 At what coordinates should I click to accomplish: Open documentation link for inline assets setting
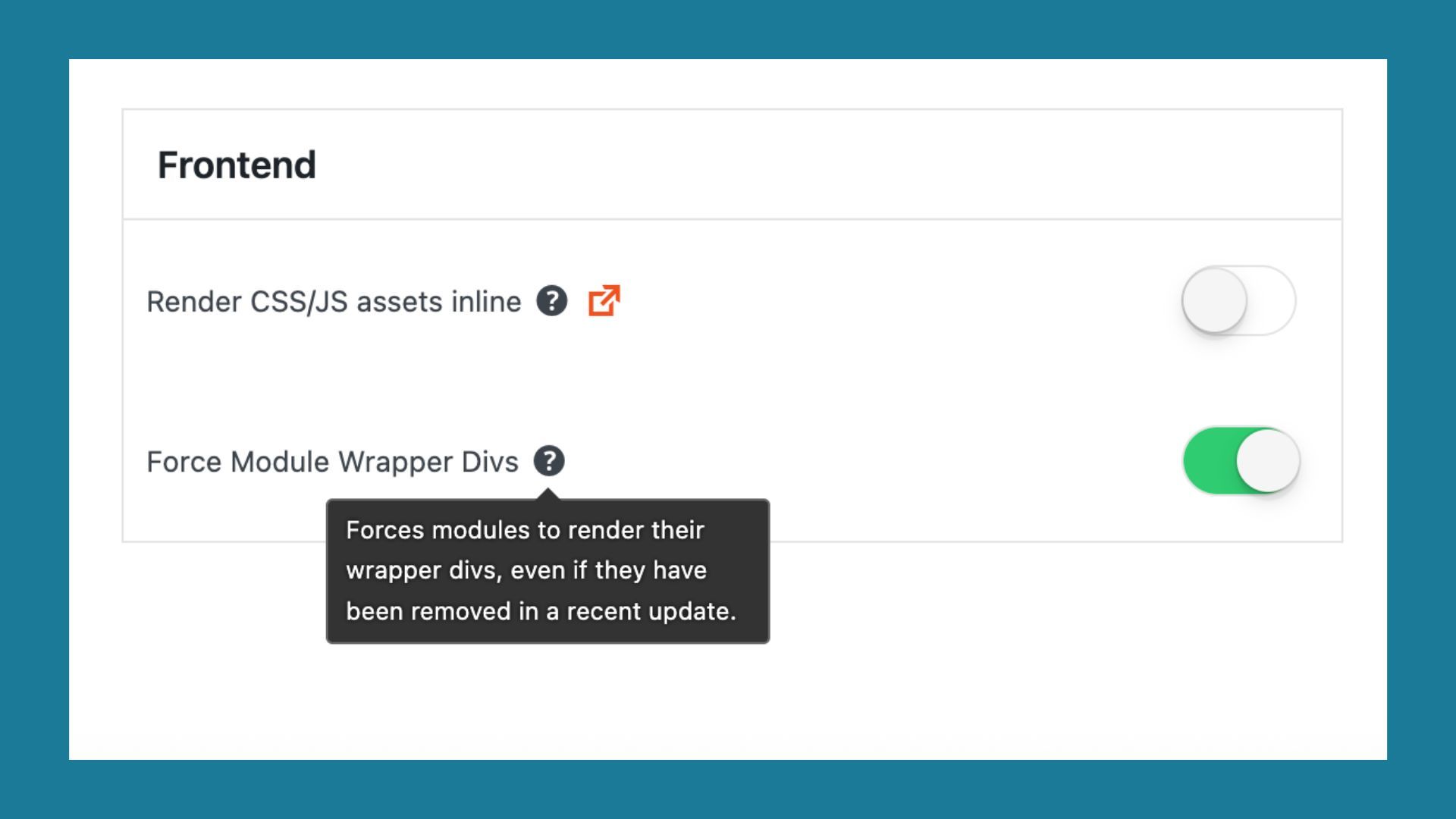click(604, 301)
